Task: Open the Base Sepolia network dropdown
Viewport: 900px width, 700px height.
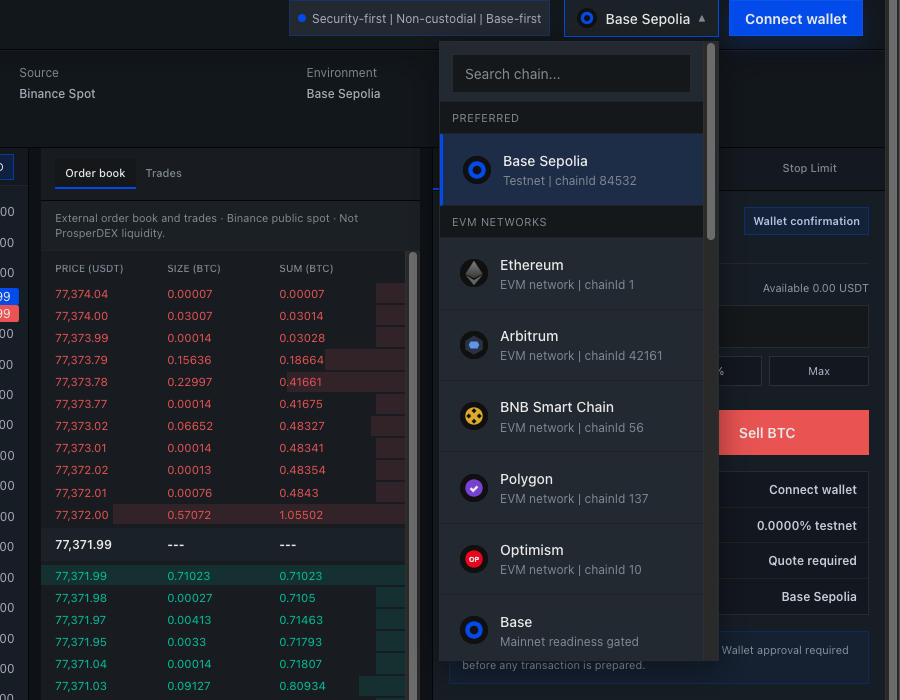Action: tap(641, 18)
